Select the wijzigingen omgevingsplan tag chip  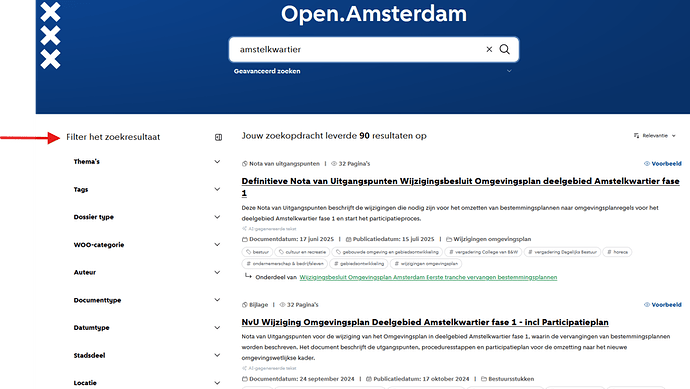pos(426,264)
